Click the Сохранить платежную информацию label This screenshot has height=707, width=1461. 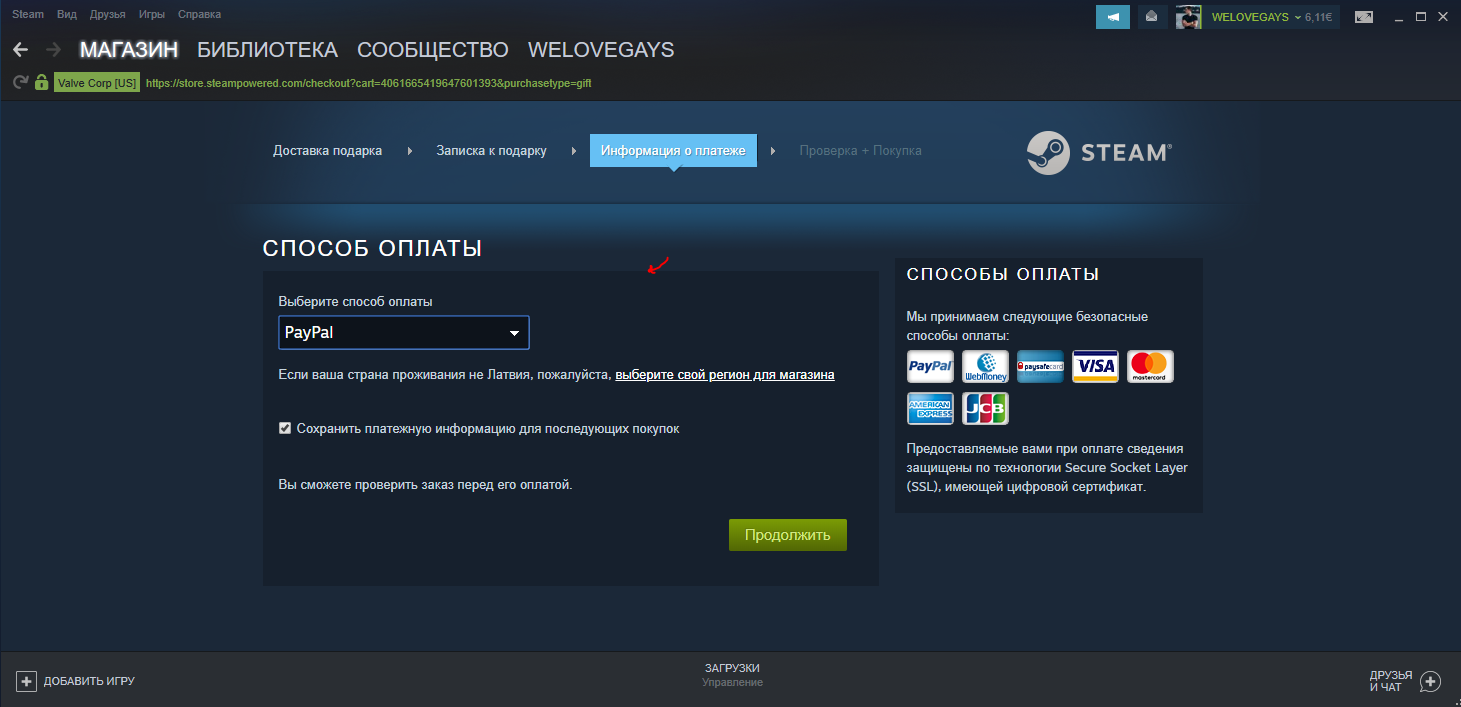(488, 428)
